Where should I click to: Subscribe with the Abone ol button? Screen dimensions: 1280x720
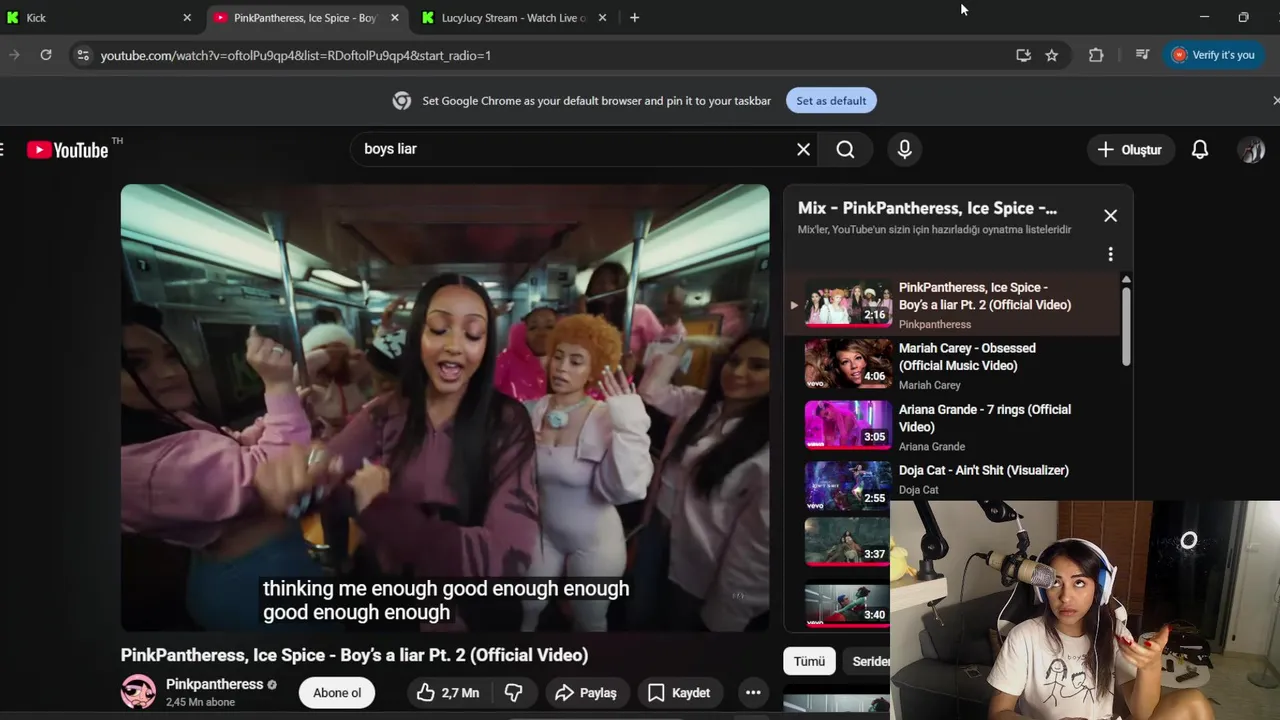click(x=337, y=692)
